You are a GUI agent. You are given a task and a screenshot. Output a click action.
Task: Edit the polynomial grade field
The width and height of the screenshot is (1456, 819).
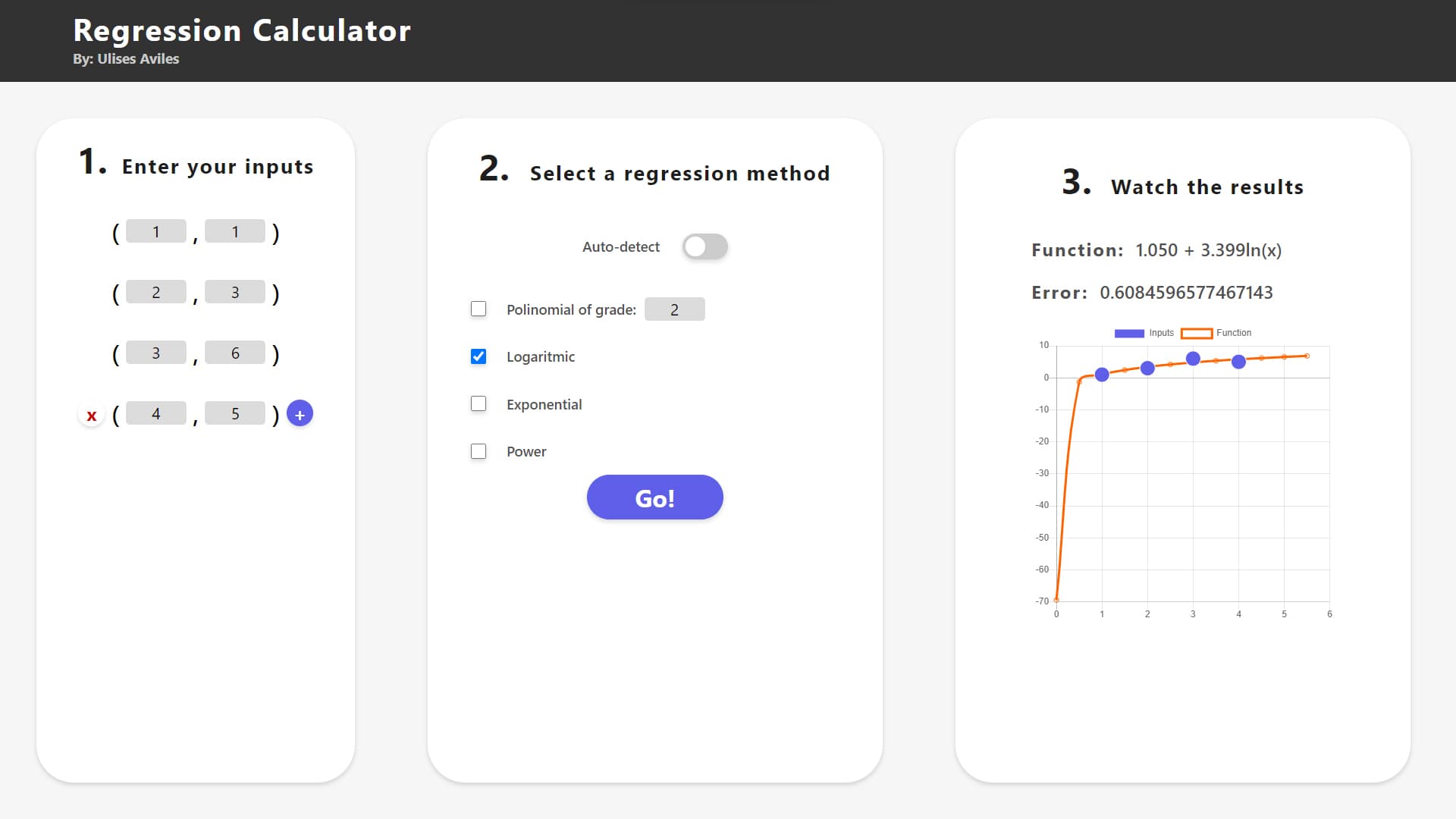[x=674, y=309]
